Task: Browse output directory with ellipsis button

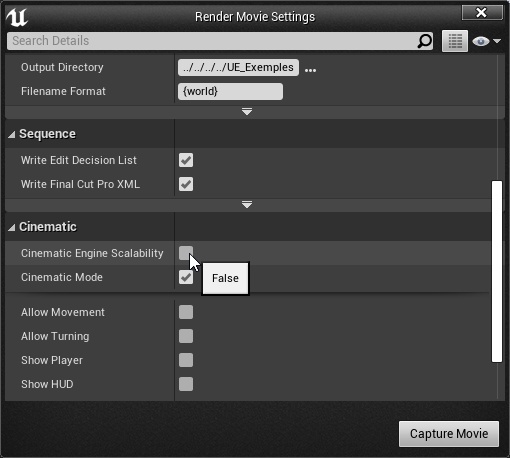Action: [310, 70]
